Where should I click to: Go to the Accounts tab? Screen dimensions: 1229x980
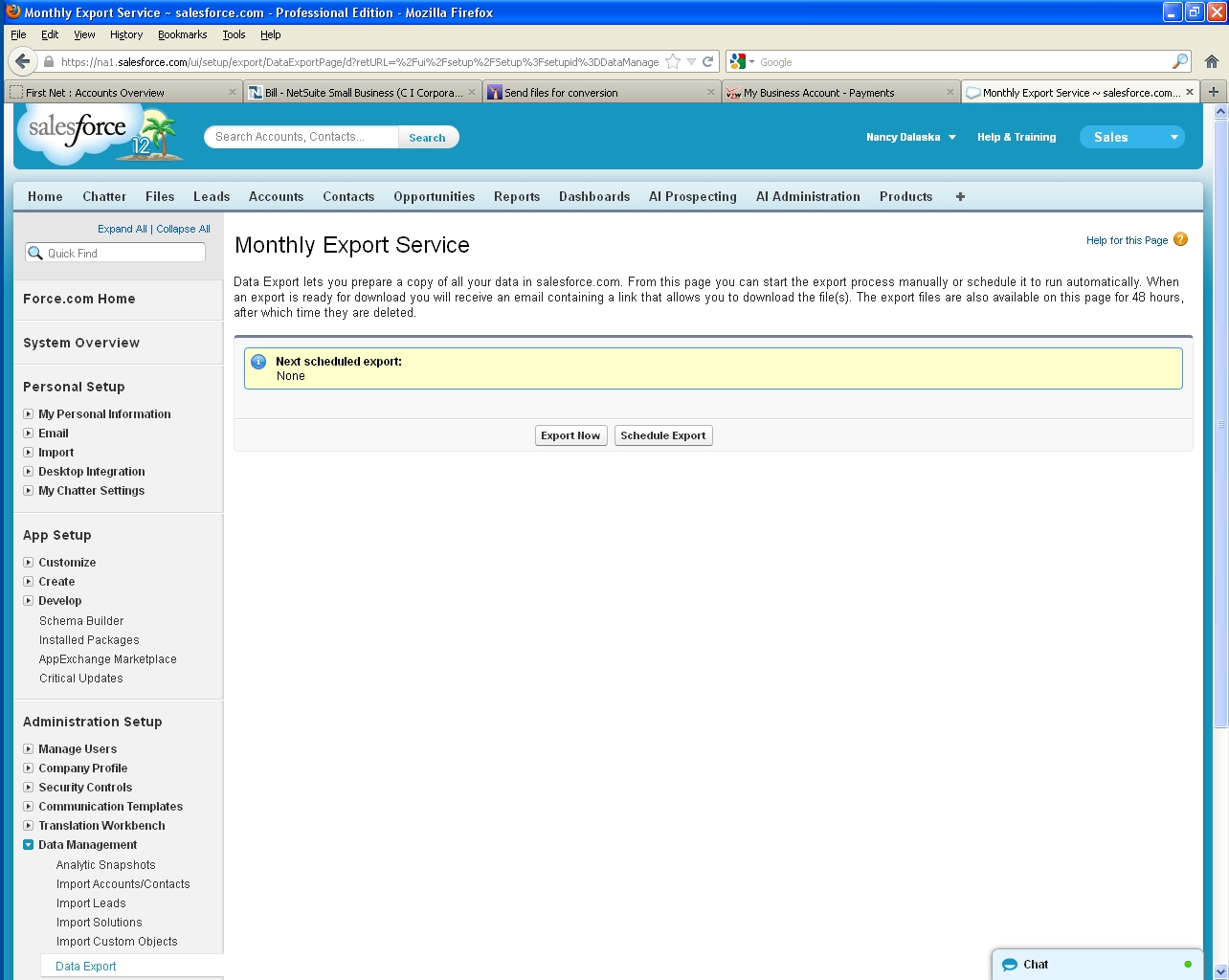(x=276, y=196)
